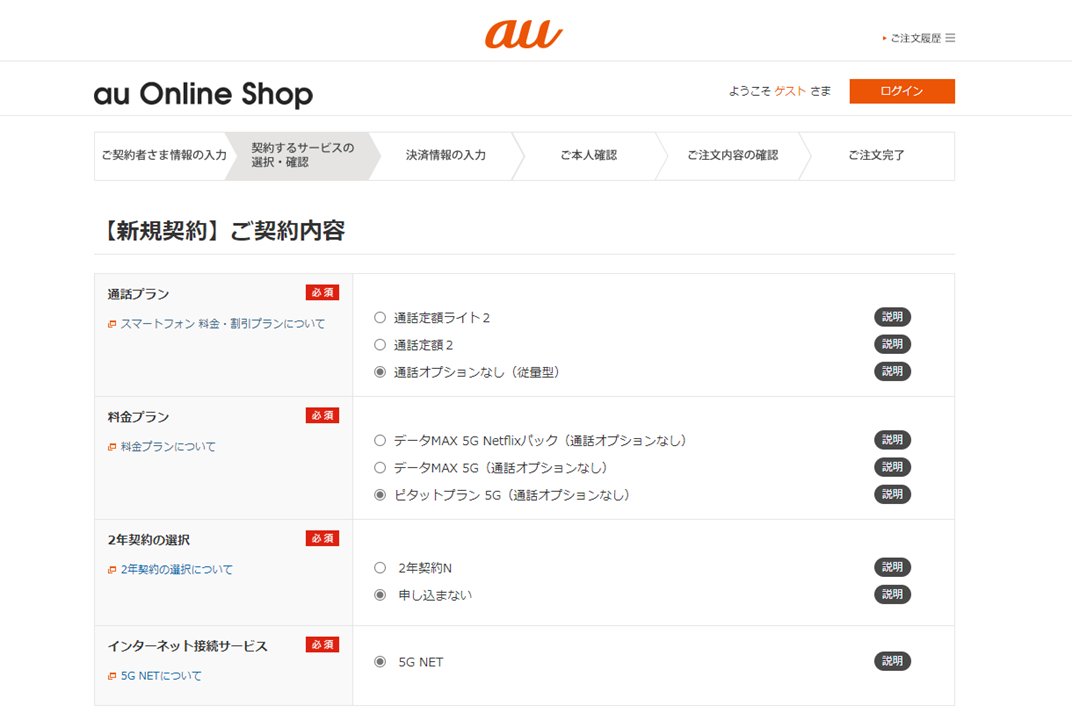Show 説明 for 5G NET
The width and height of the screenshot is (1072, 720).
coord(892,661)
